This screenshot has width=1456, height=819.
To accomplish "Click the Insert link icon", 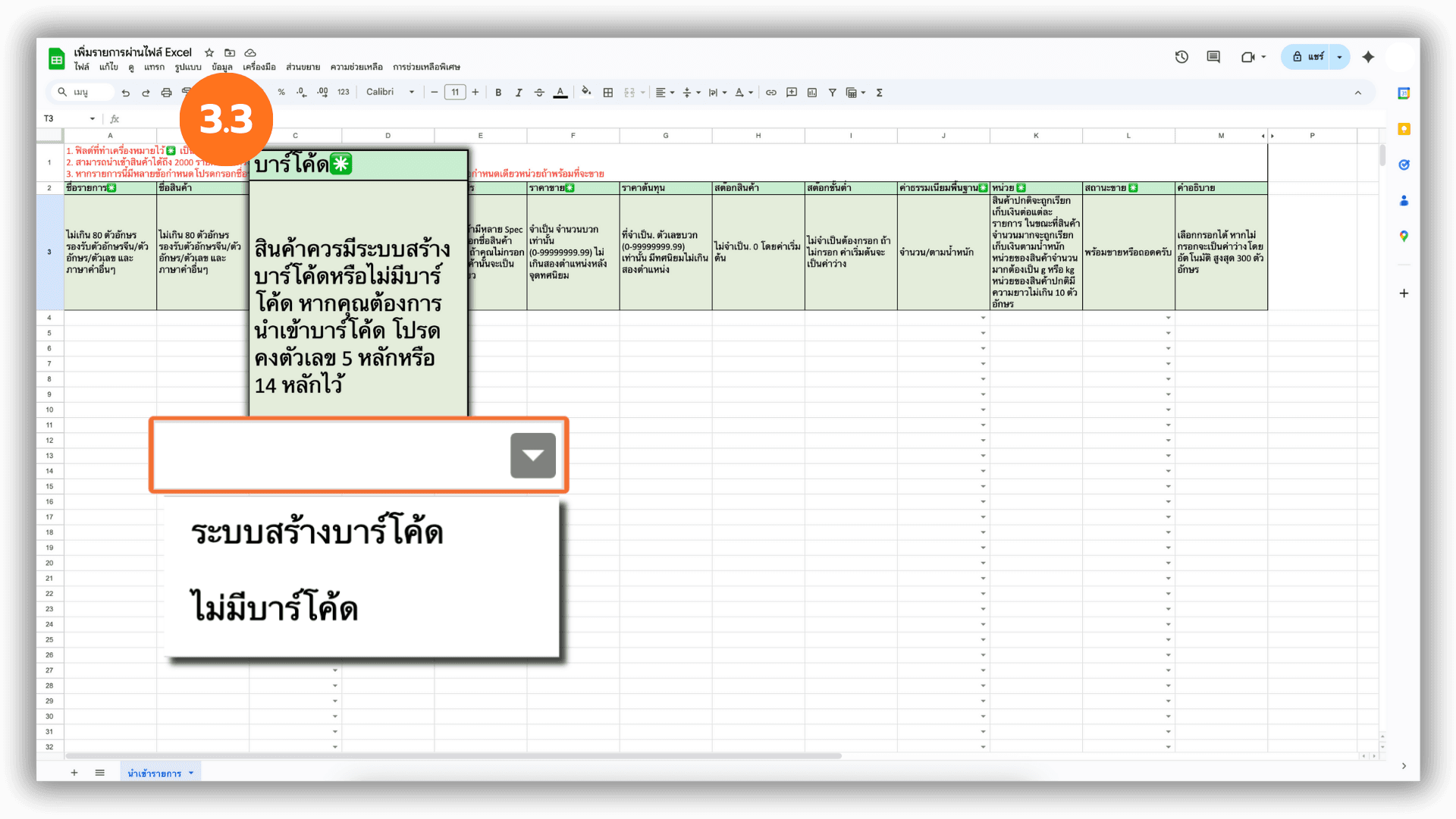I will 770,93.
